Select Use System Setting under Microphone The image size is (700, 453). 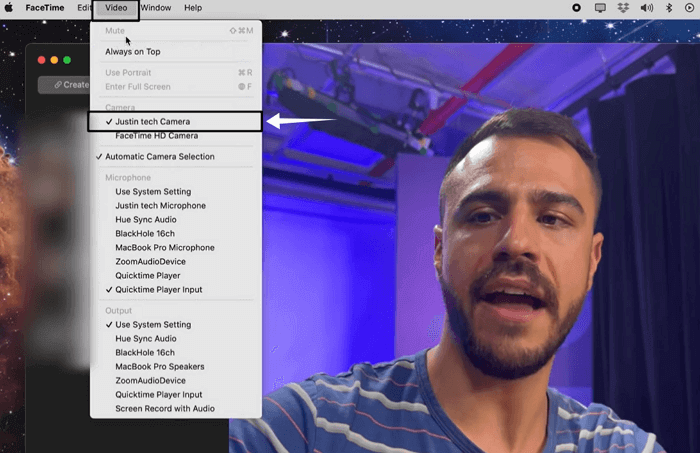coord(176,191)
